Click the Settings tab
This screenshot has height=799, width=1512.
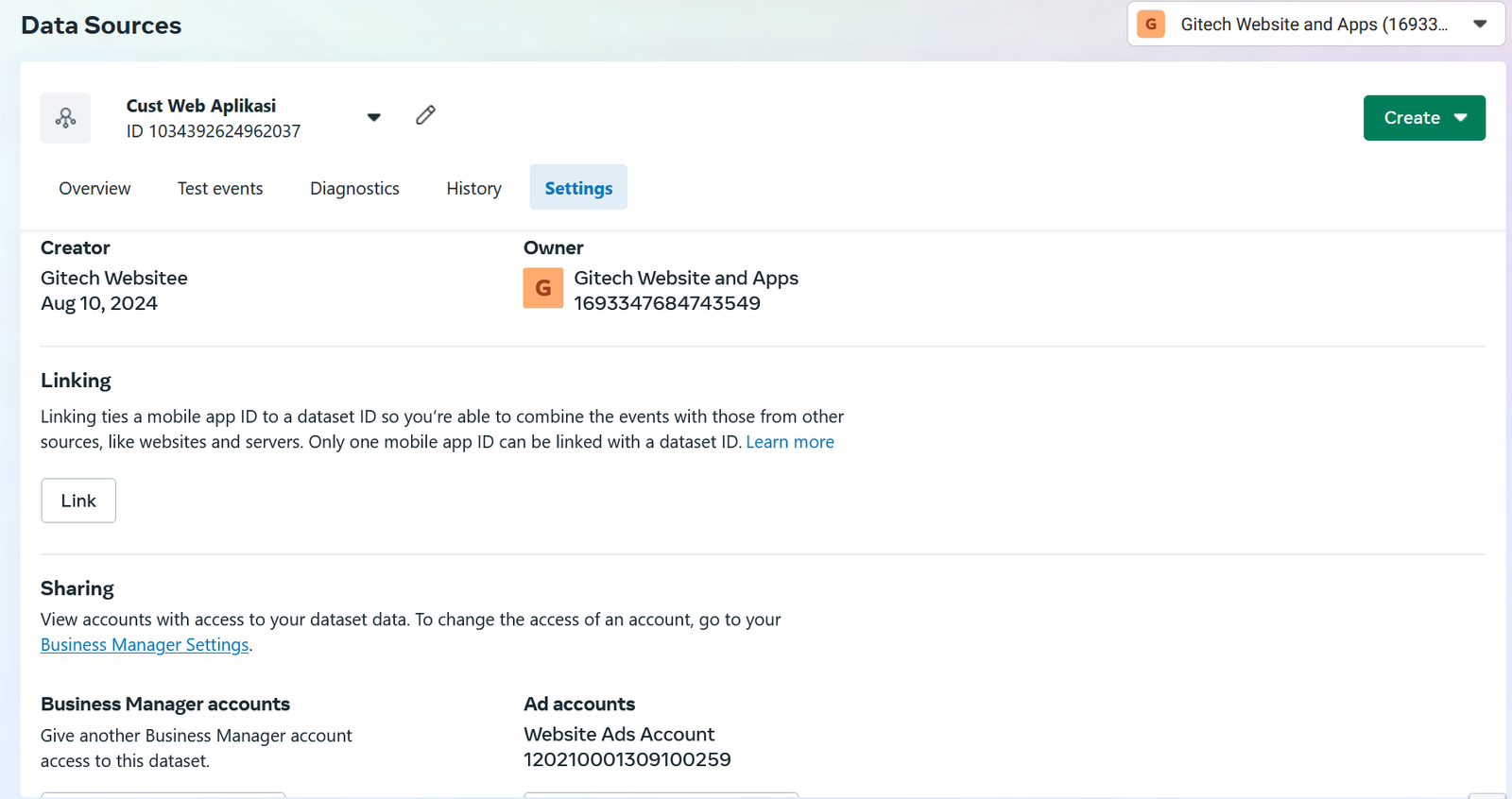(578, 188)
